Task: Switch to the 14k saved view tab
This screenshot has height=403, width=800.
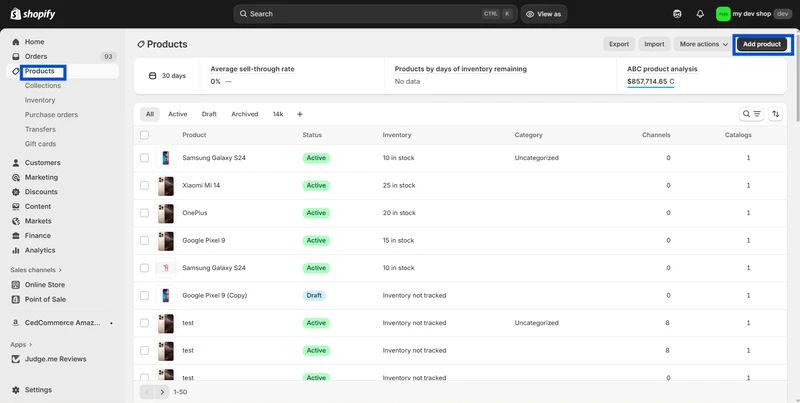Action: pos(278,114)
